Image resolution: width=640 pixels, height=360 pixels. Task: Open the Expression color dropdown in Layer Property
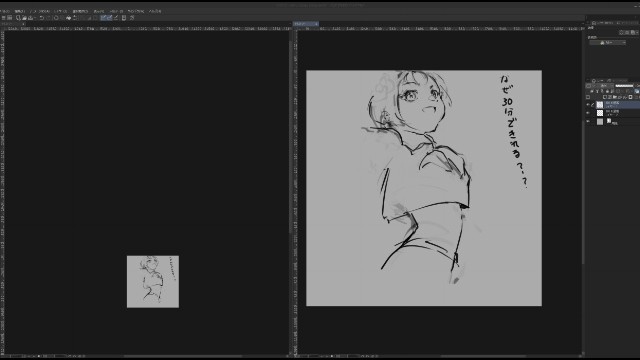[607, 42]
